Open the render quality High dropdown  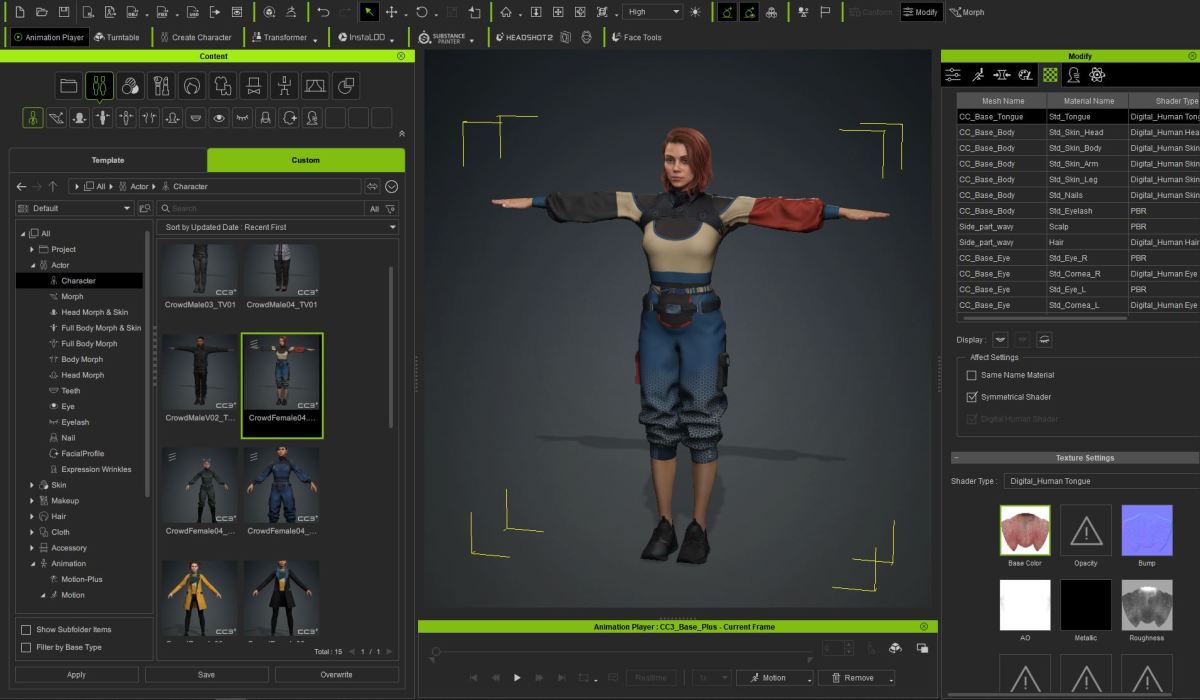click(x=651, y=12)
